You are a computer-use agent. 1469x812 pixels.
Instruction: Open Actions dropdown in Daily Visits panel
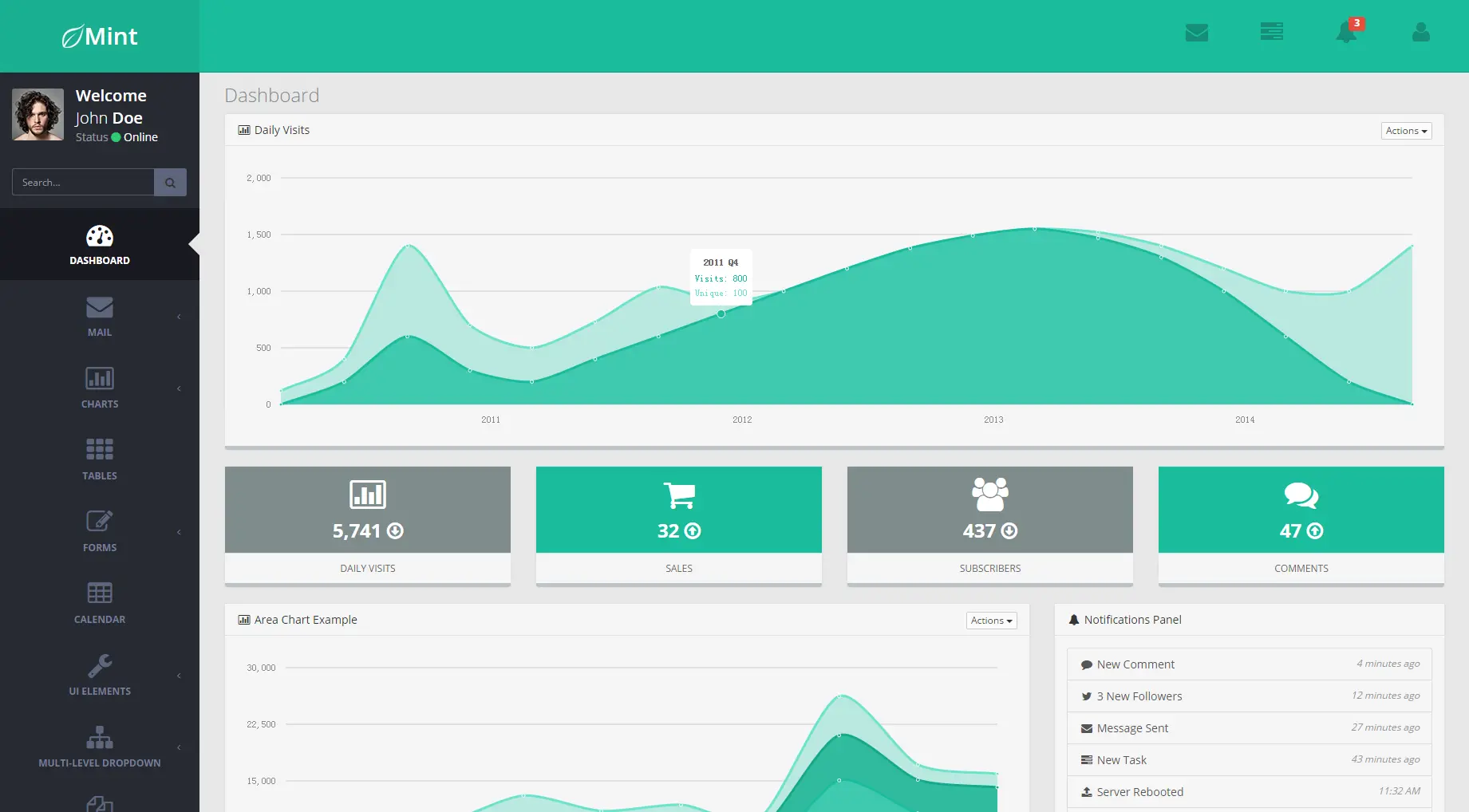tap(1406, 131)
